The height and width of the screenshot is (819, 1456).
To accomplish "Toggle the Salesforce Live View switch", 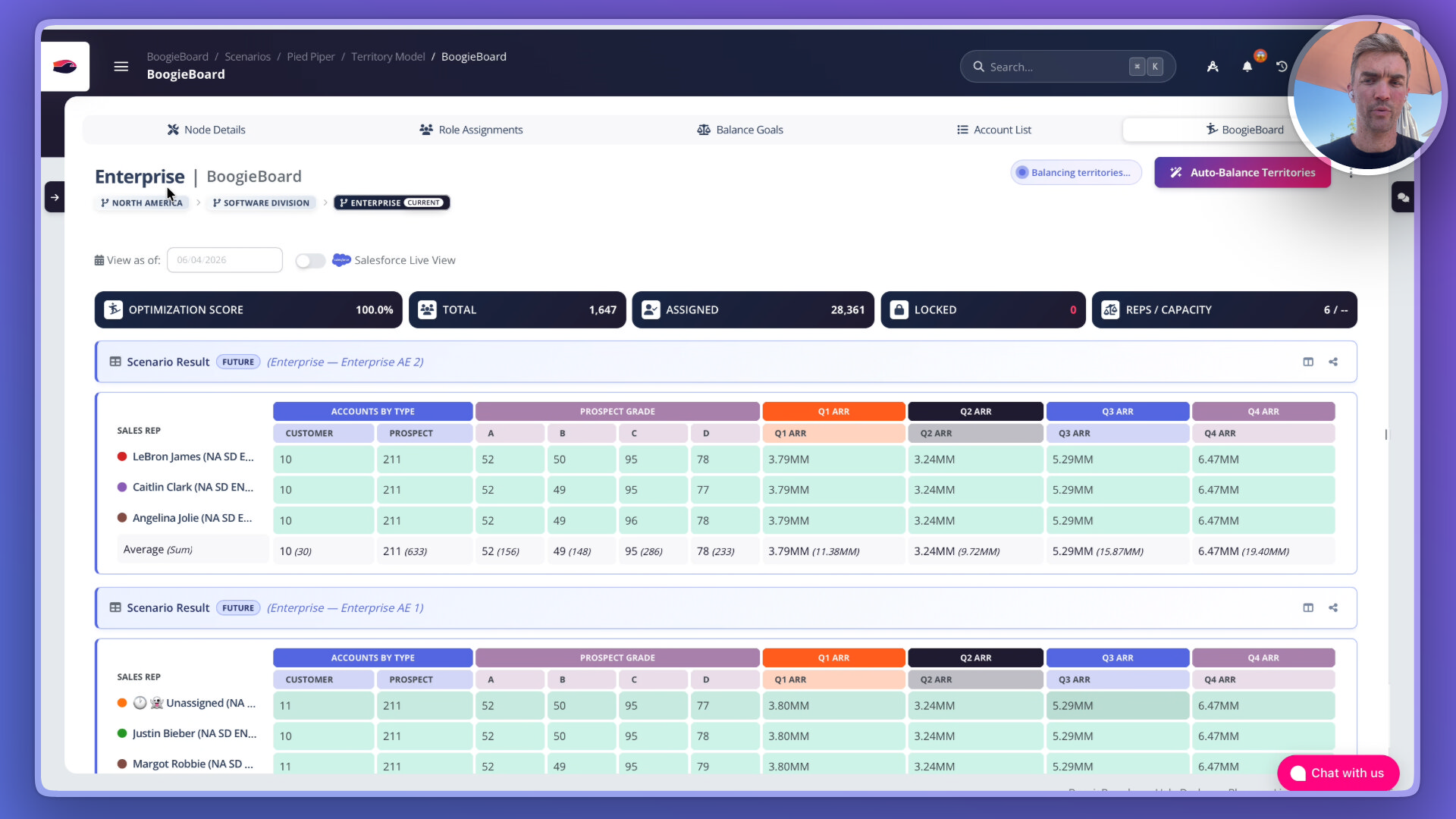I will (x=310, y=261).
